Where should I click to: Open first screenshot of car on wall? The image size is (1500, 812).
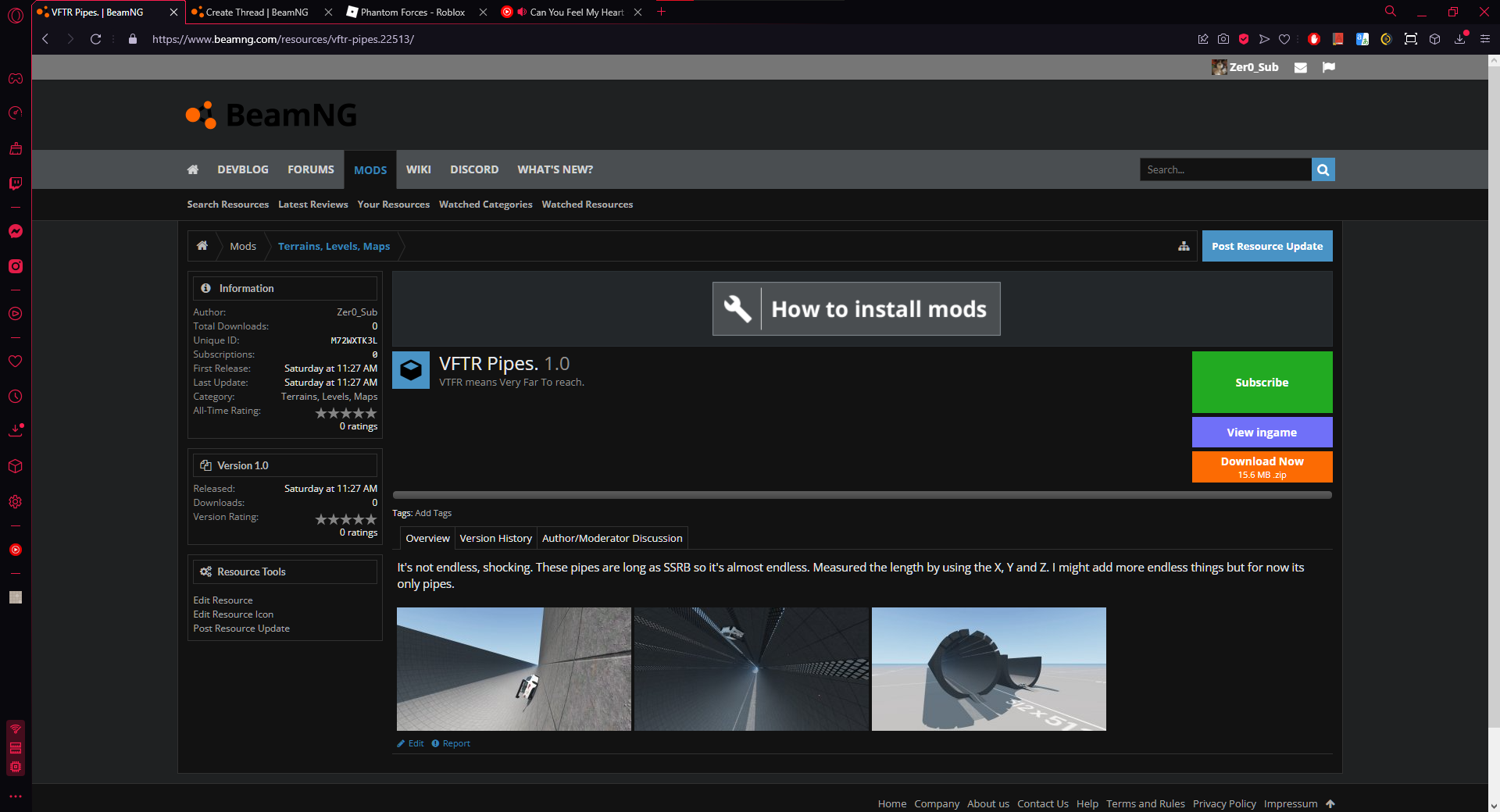(x=513, y=669)
